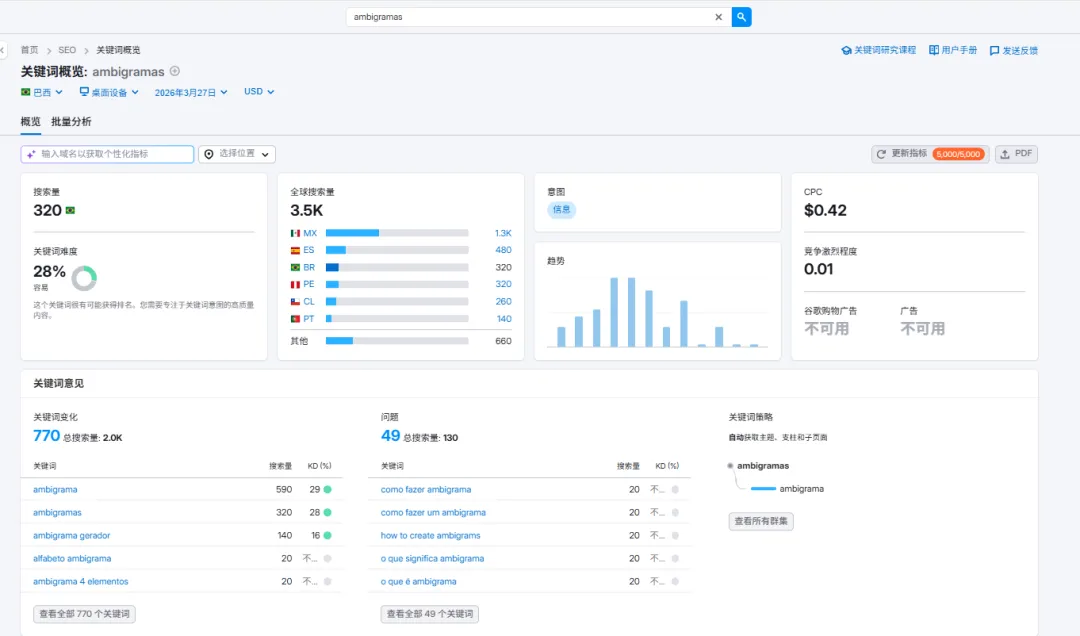Image resolution: width=1080 pixels, height=636 pixels.
Task: Click the $0.42 CPC value
Action: click(x=825, y=210)
